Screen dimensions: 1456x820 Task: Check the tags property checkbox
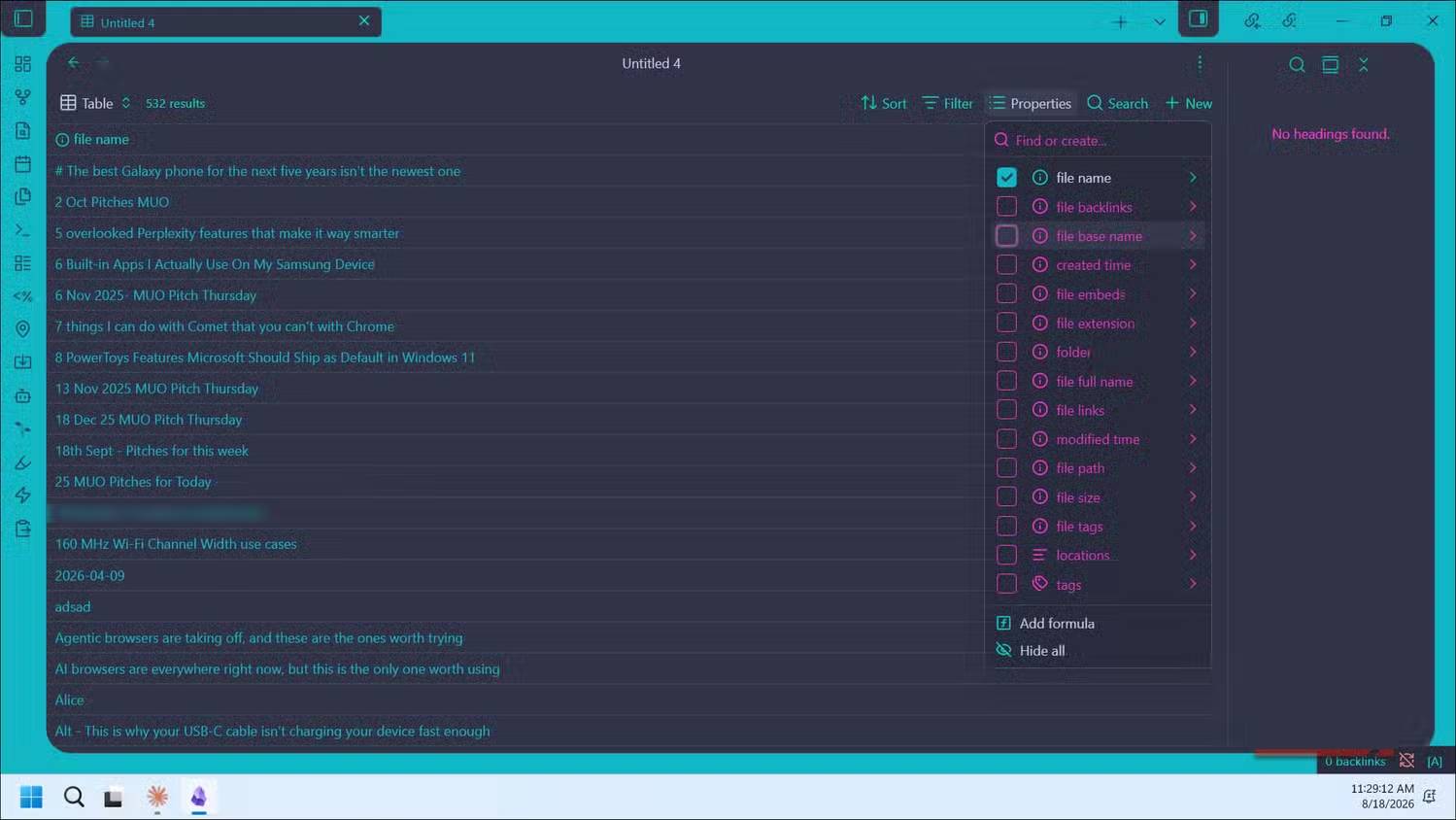click(1006, 584)
